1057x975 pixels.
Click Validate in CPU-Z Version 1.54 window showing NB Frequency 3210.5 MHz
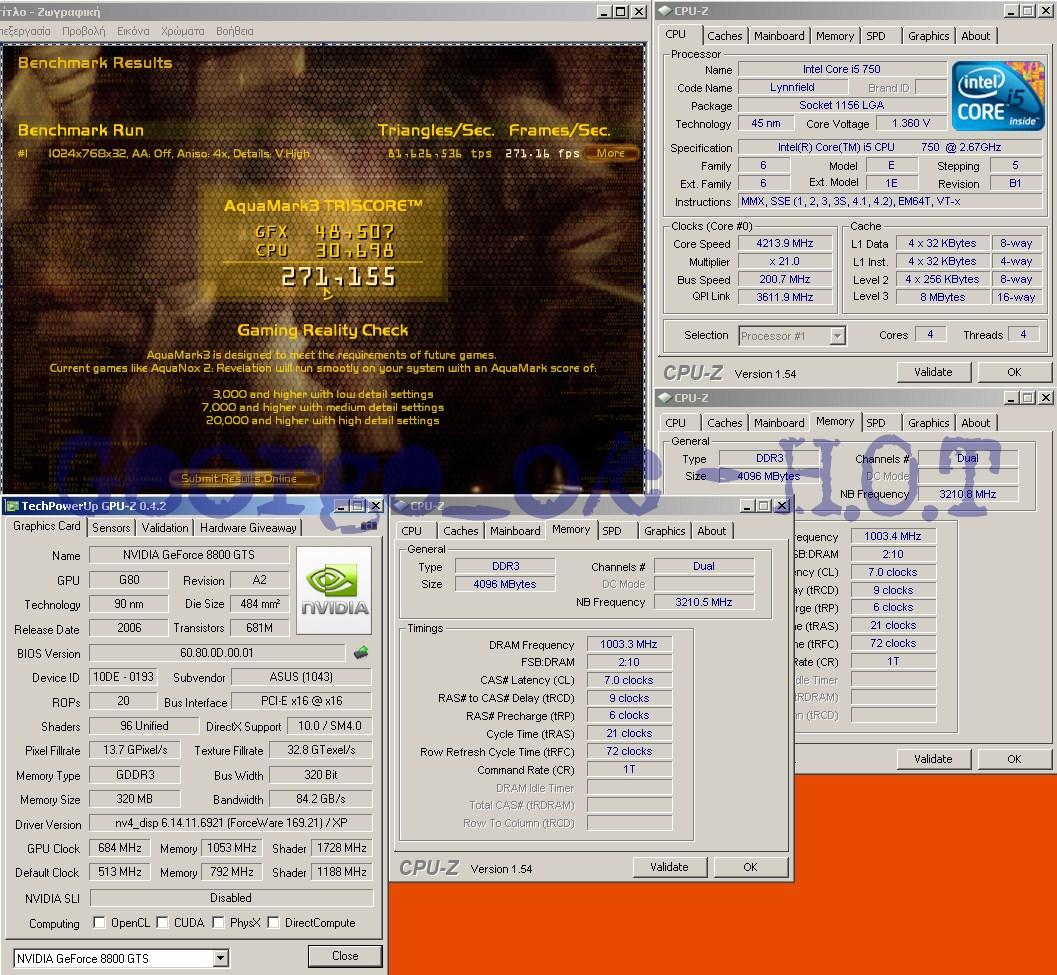[x=669, y=867]
